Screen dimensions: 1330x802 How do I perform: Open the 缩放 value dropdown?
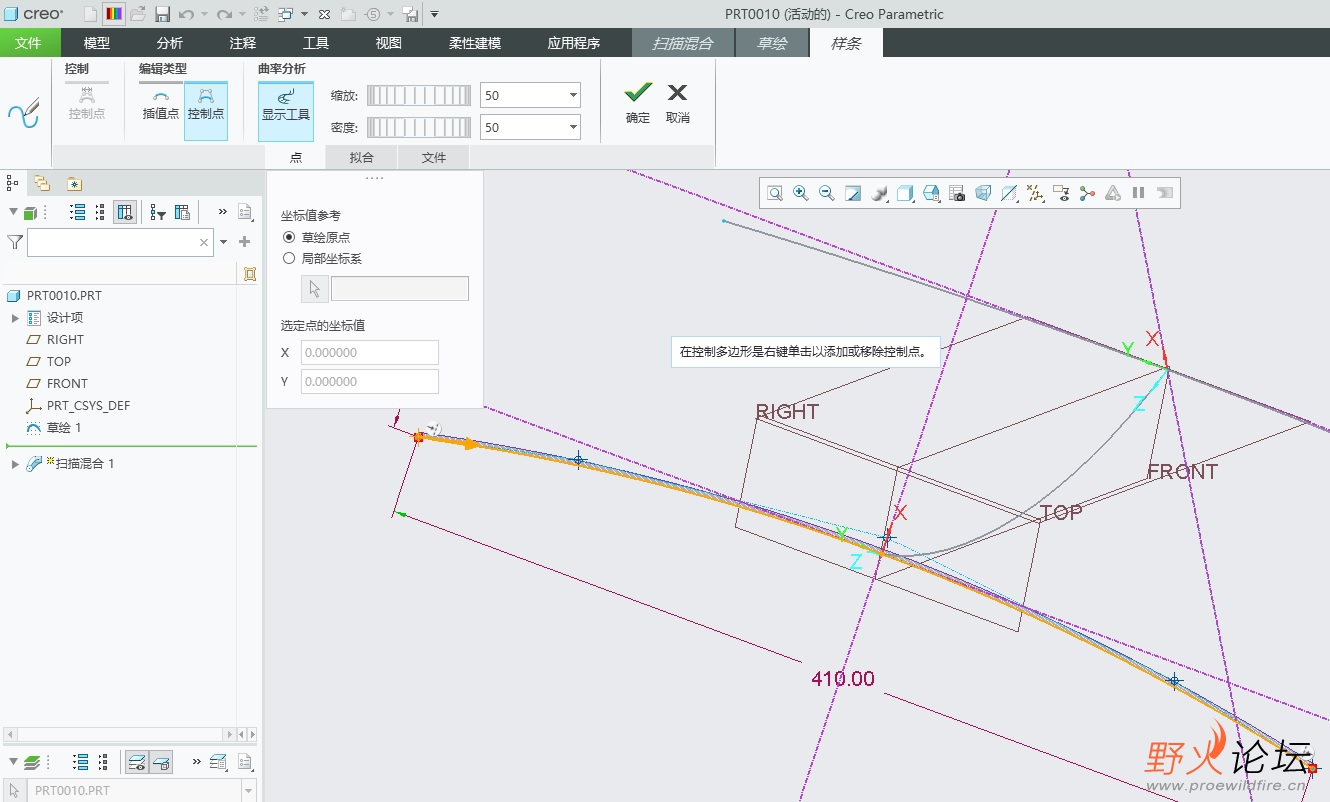point(573,96)
